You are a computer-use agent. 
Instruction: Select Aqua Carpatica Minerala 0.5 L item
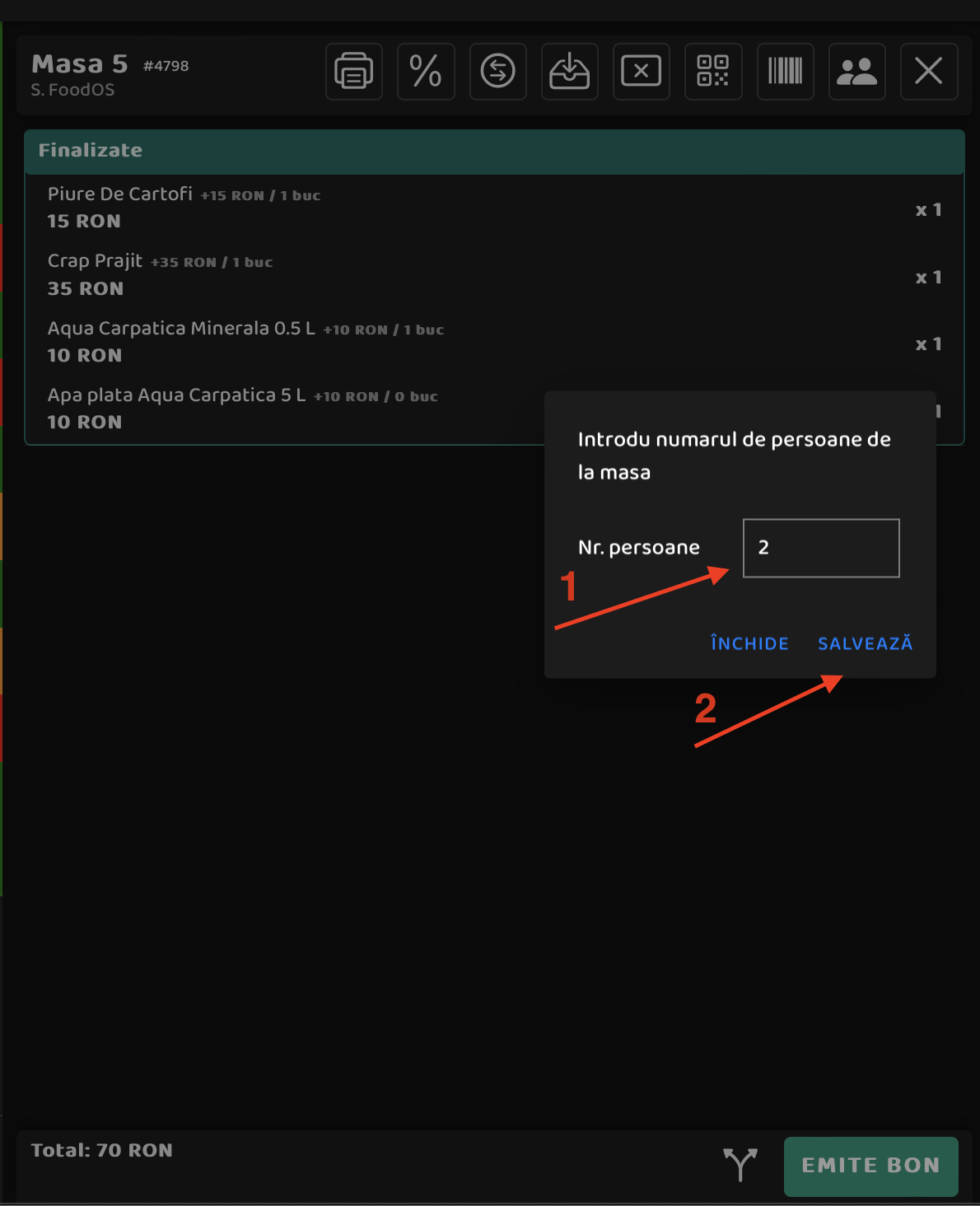tap(494, 342)
